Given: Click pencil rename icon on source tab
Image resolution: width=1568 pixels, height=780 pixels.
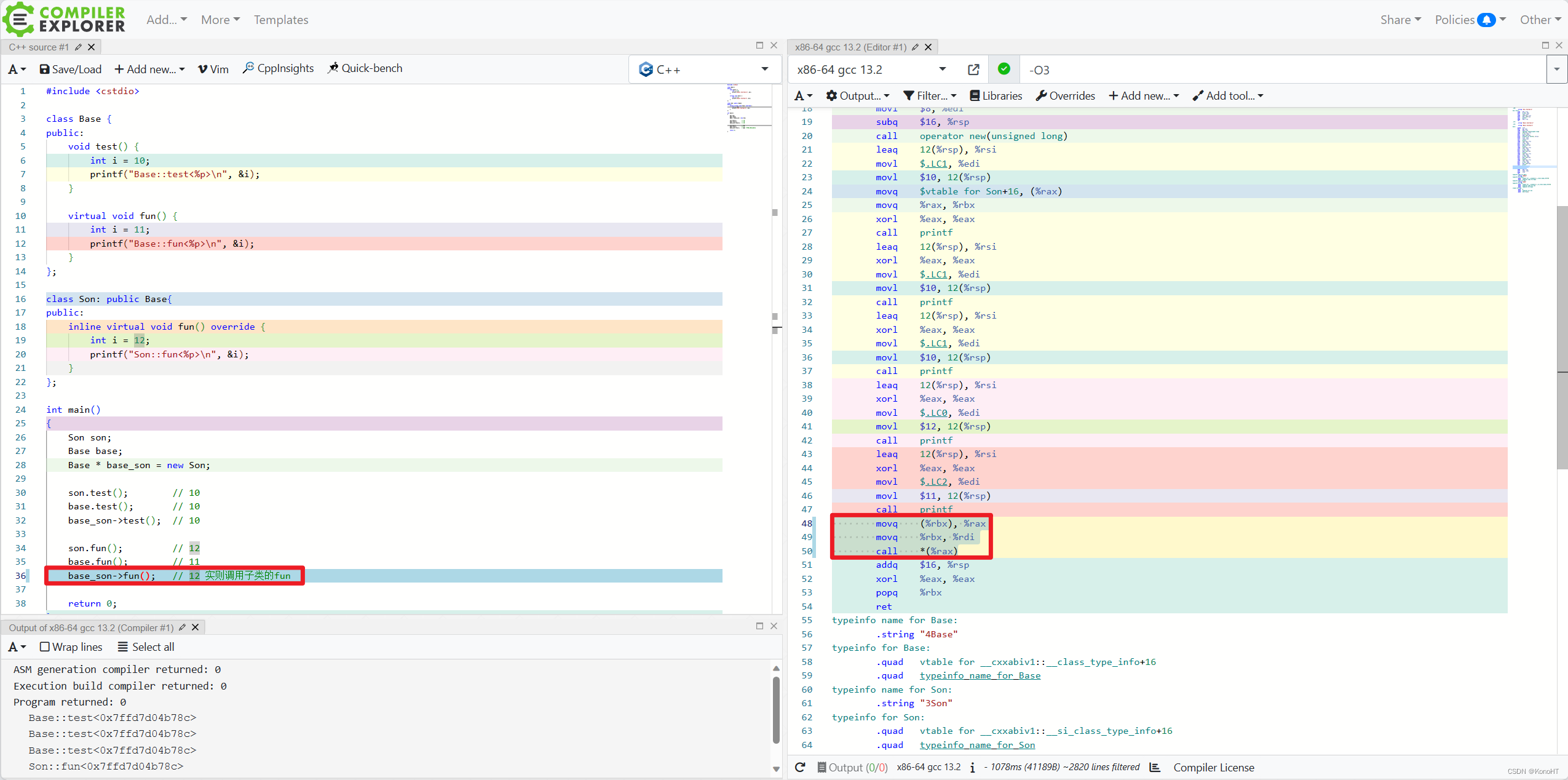Looking at the screenshot, I should pos(78,47).
